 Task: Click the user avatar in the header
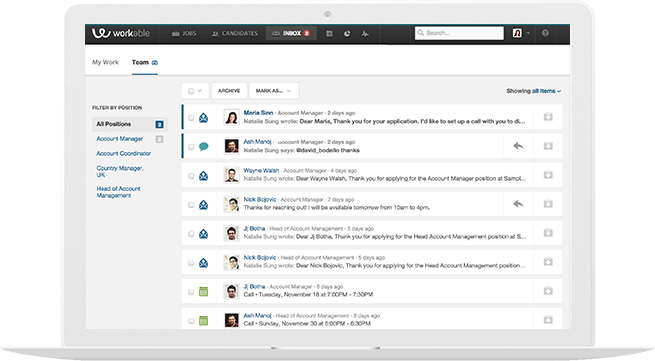pos(517,33)
